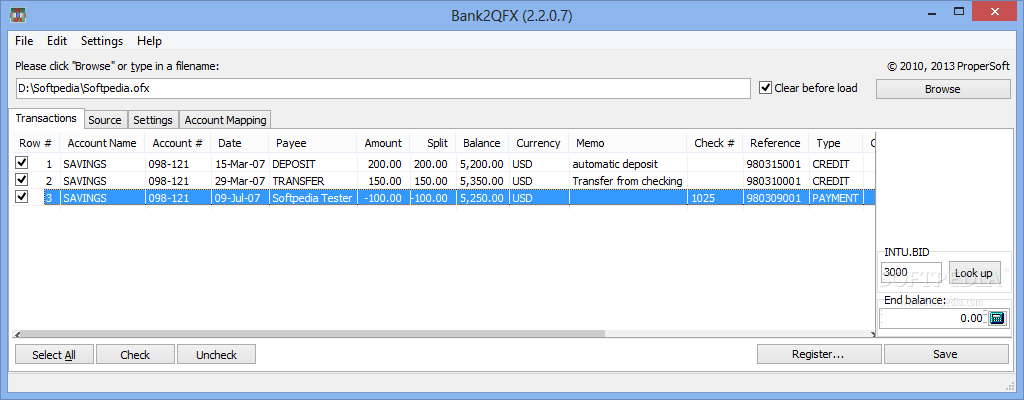
Task: Click the Softpedia Tester payee cell
Action: pos(313,197)
